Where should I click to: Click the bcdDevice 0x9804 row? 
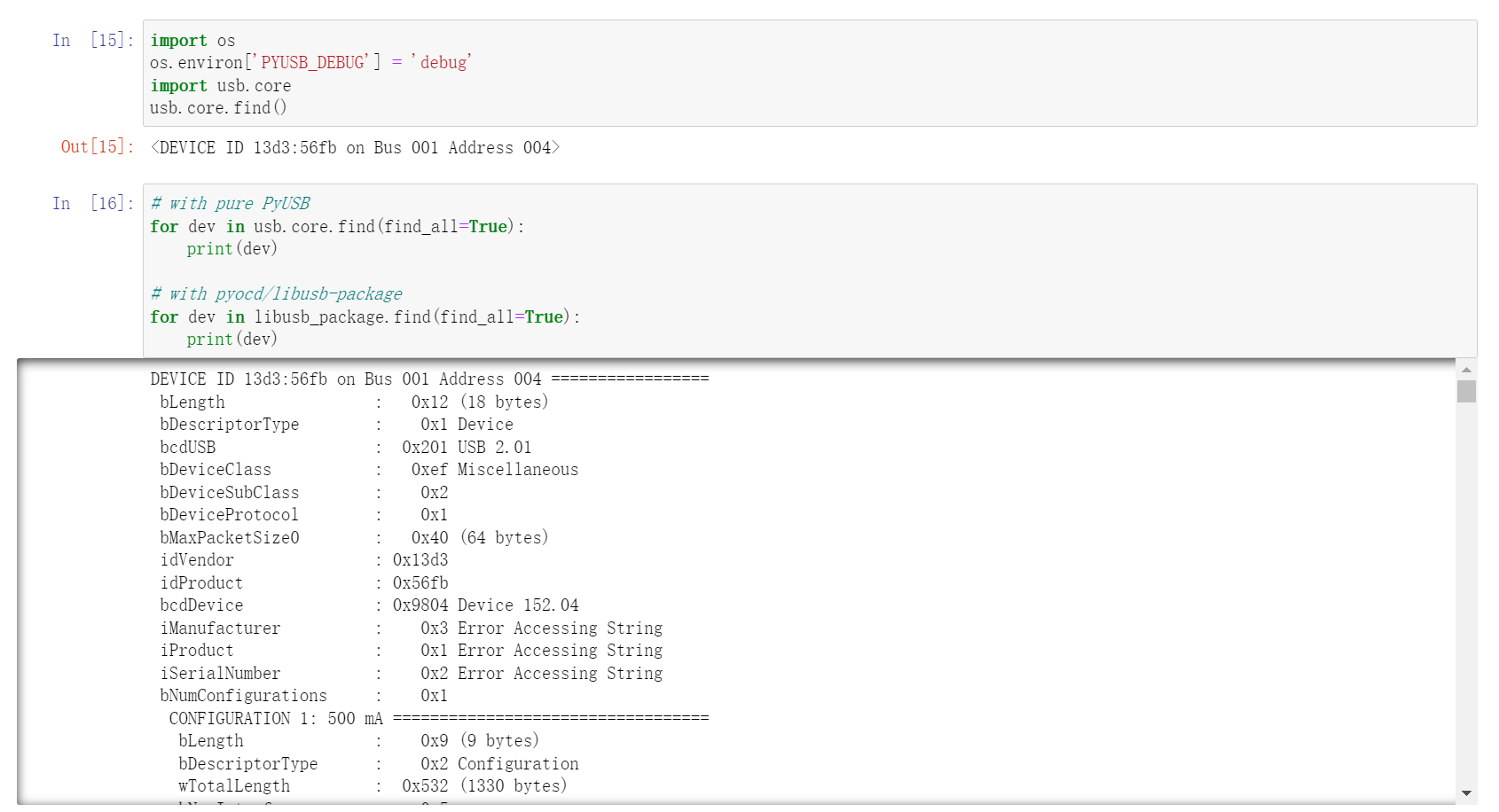pyautogui.click(x=369, y=605)
